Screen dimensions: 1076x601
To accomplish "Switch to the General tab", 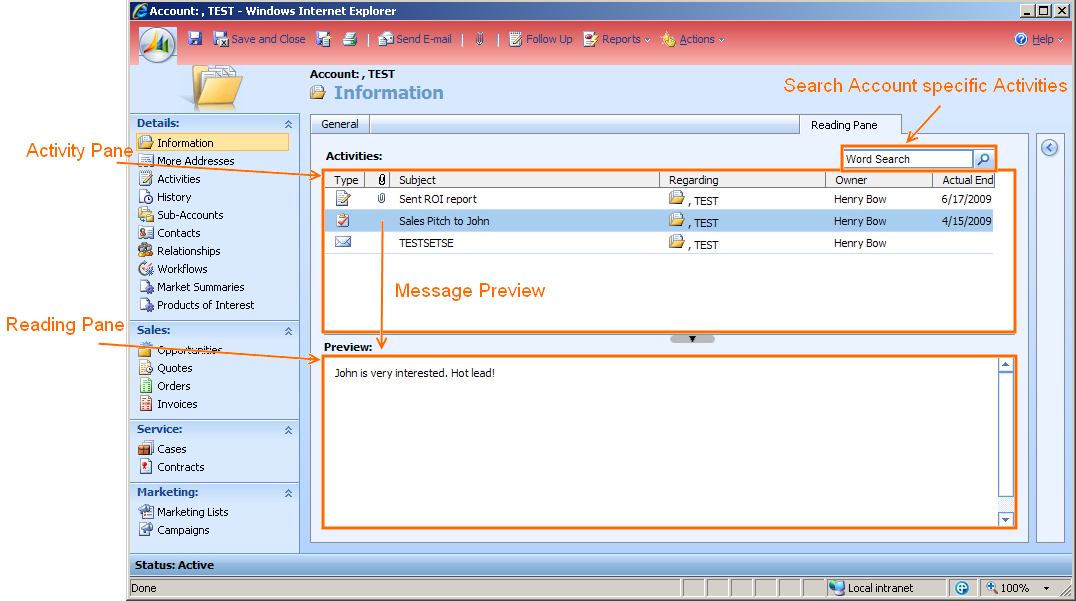I will pos(340,124).
